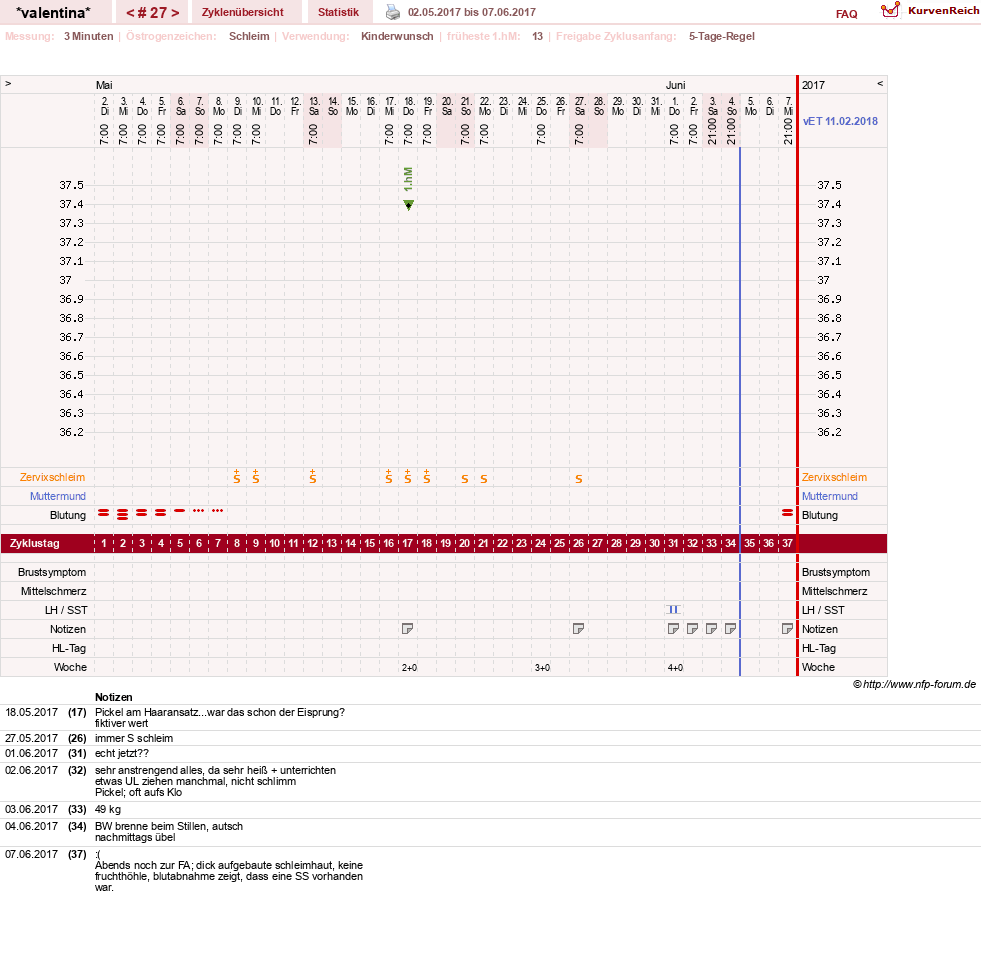Click the bleeding symbol on cycle day 37

pyautogui.click(x=787, y=513)
